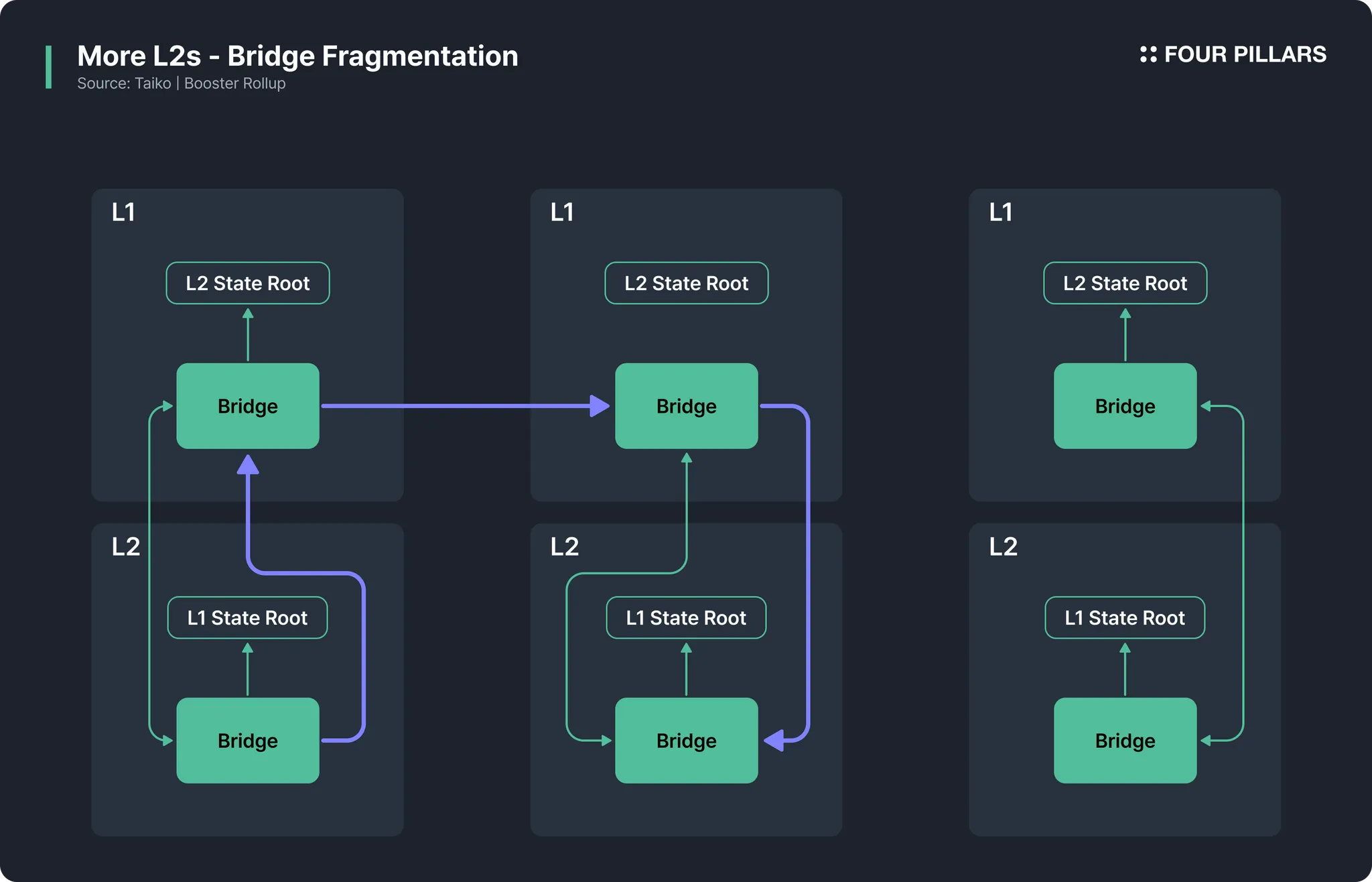Image resolution: width=1372 pixels, height=882 pixels.
Task: Click the Bridge block in the right L2 panel
Action: (1125, 741)
